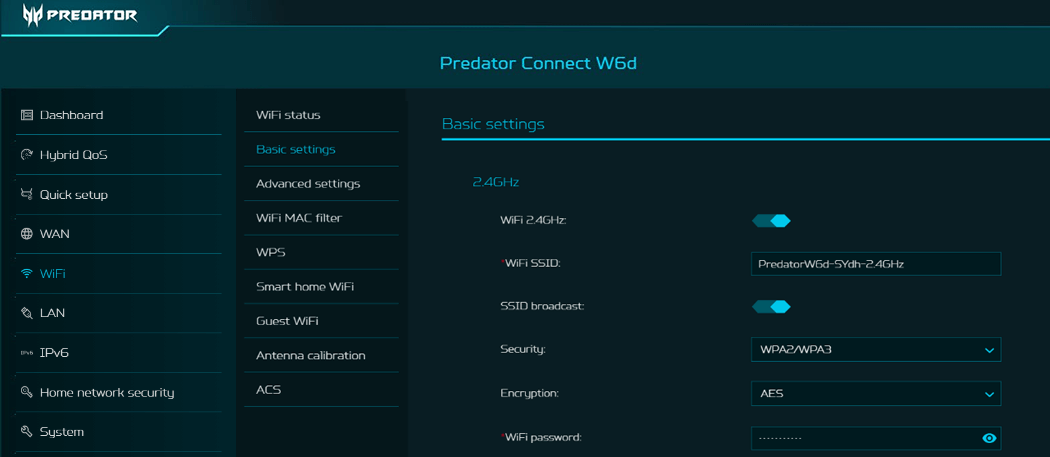Open WiFi MAC filter page
Viewport: 1050px width, 457px height.
click(298, 218)
